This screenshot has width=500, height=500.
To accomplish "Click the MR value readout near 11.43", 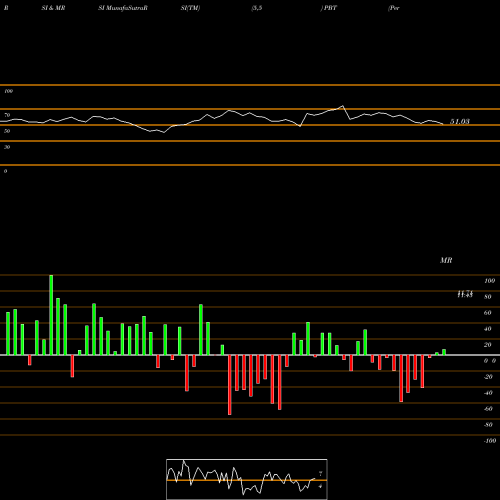I will click(465, 294).
